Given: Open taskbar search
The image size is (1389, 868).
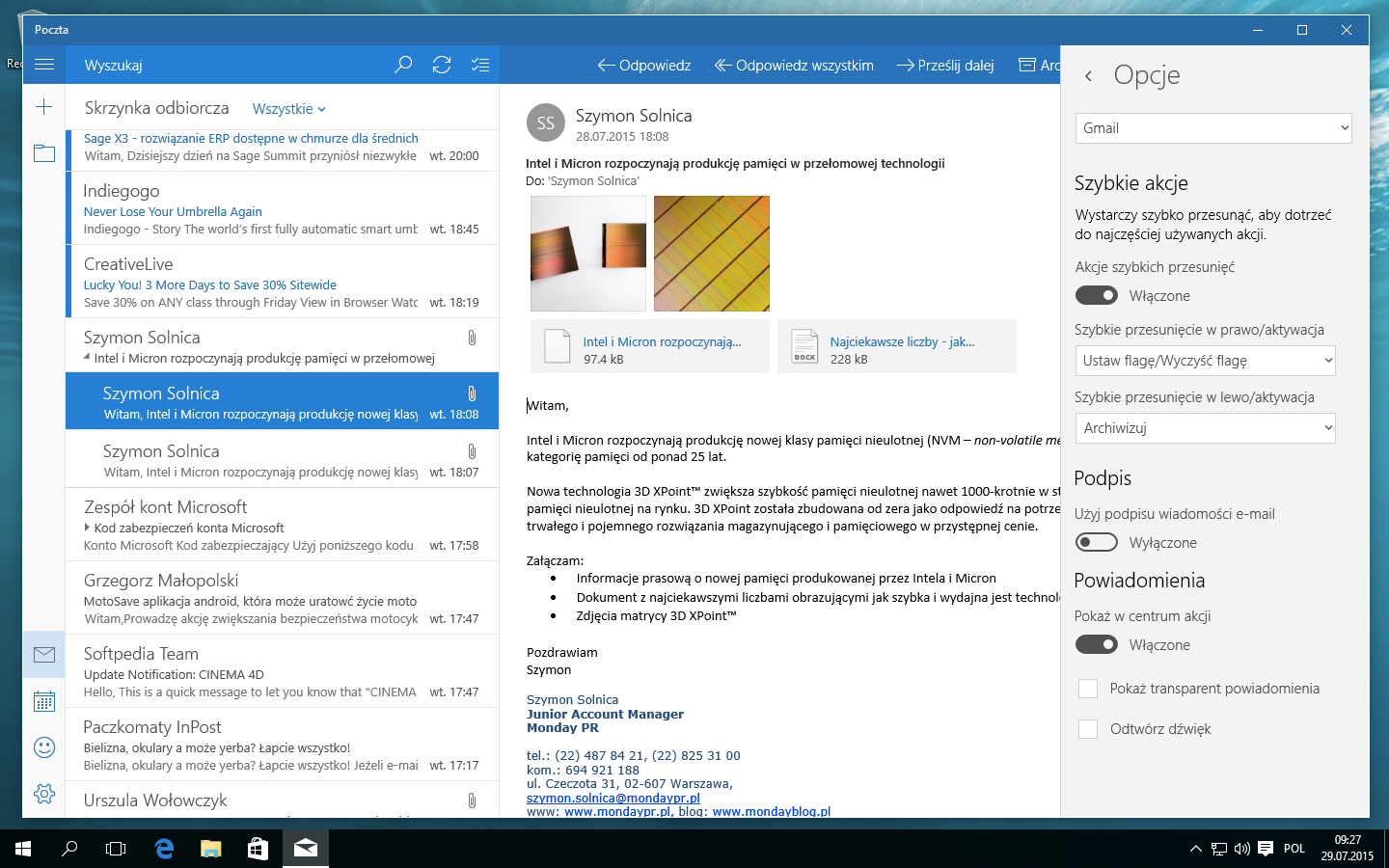Looking at the screenshot, I should pyautogui.click(x=69, y=849).
